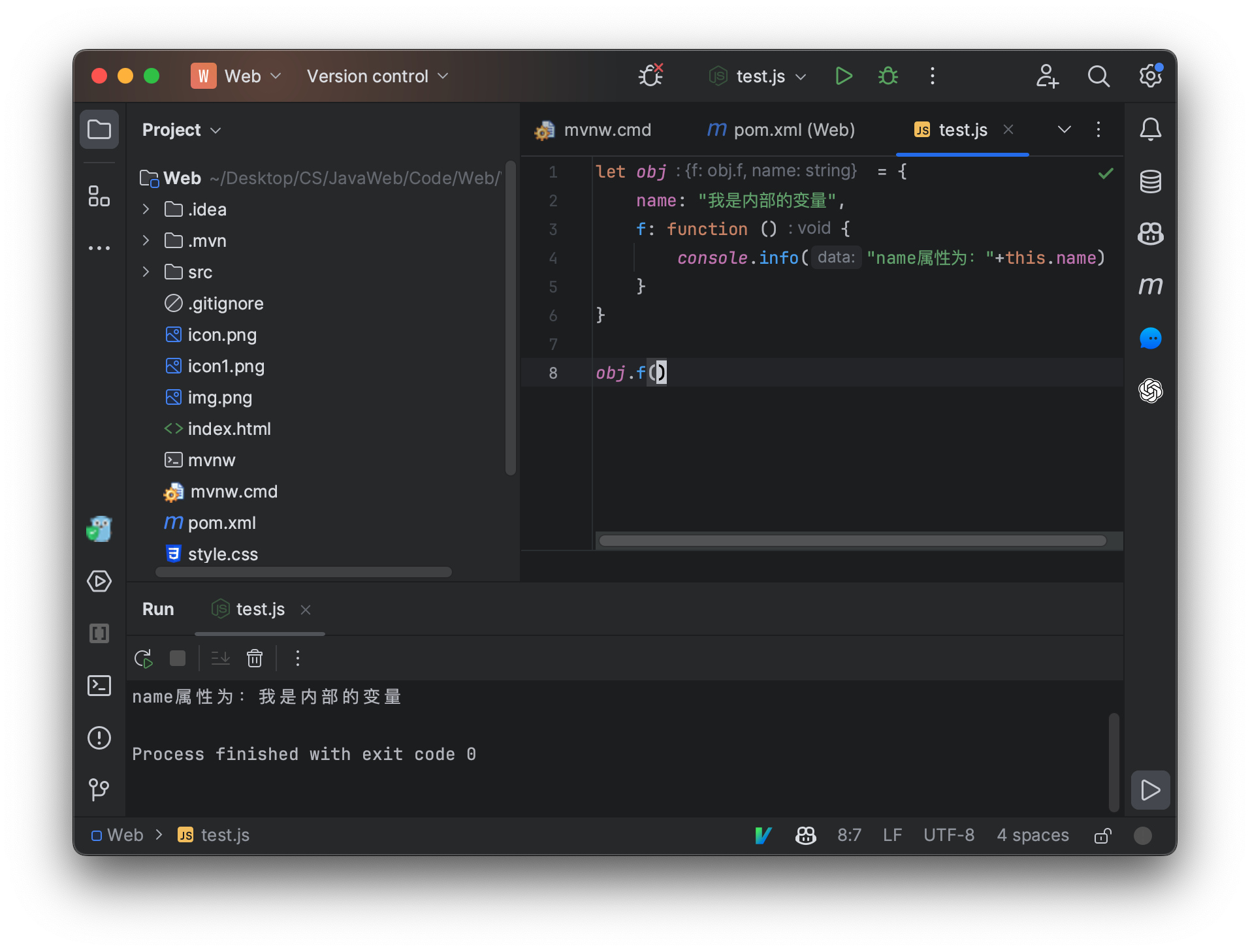Viewport: 1250px width, 952px height.
Task: Open the Project view dropdown
Action: pos(182,130)
